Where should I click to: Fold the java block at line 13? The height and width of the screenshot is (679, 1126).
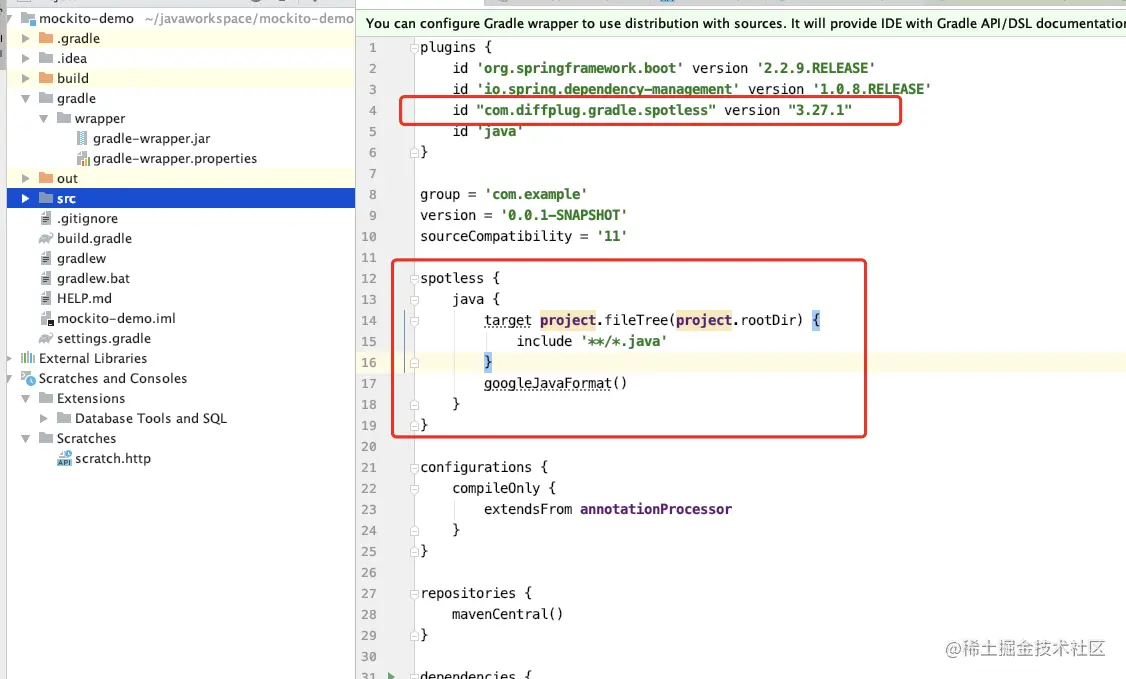click(414, 300)
